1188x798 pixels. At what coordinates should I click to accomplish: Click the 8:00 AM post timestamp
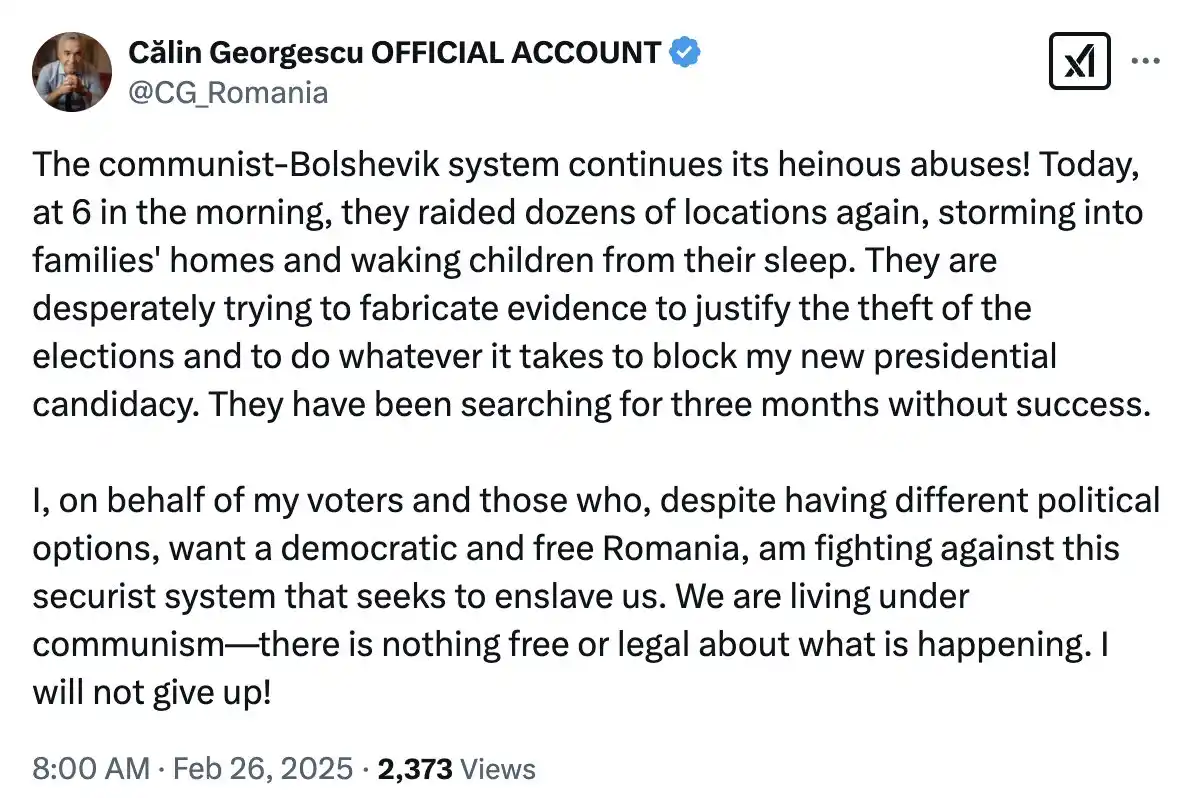click(x=89, y=768)
